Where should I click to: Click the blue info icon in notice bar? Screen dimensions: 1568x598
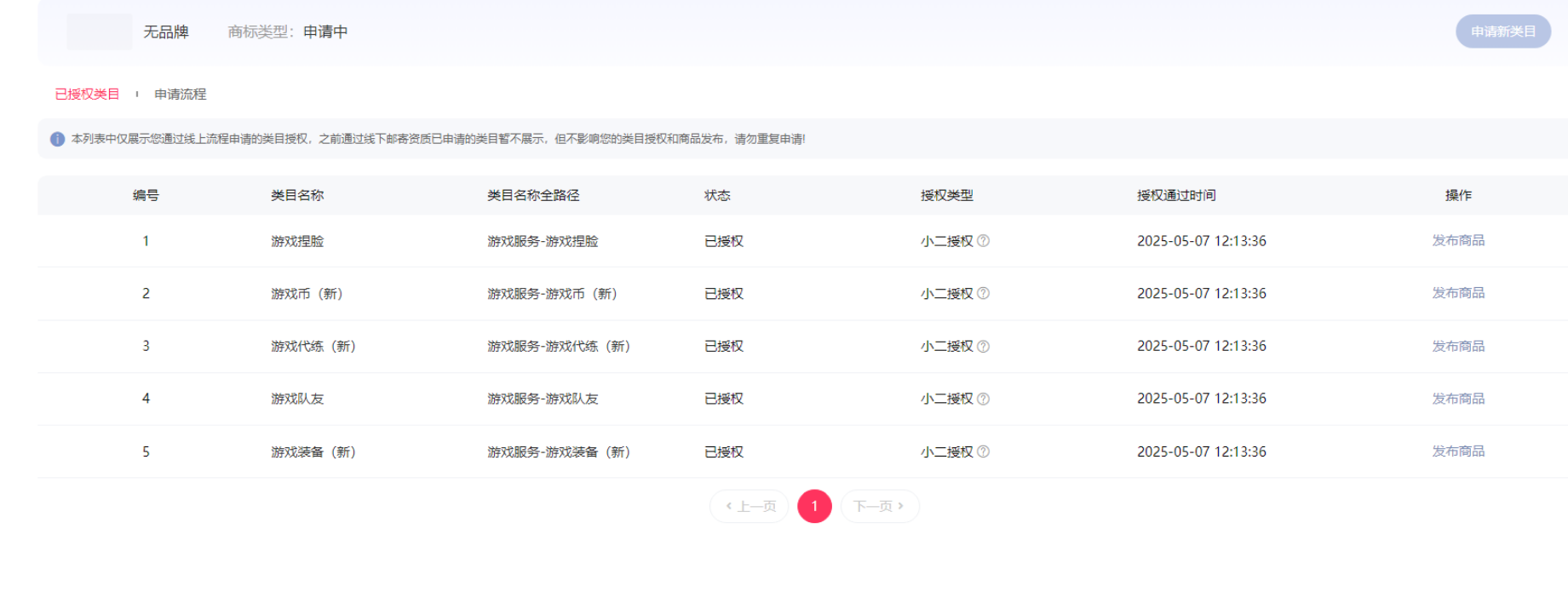(x=57, y=139)
